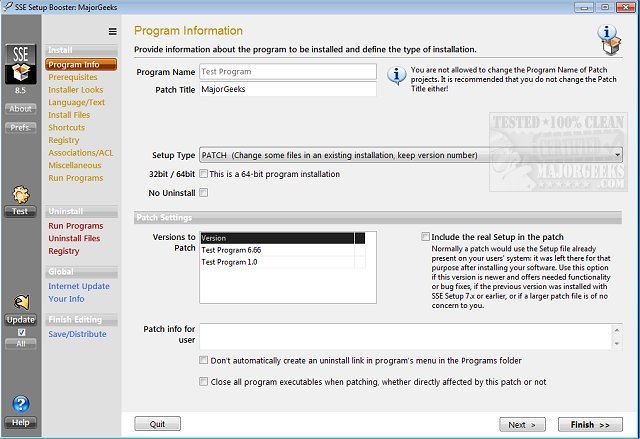This screenshot has height=439, width=640.
Task: Open the hamburger menu icon
Action: click(113, 31)
